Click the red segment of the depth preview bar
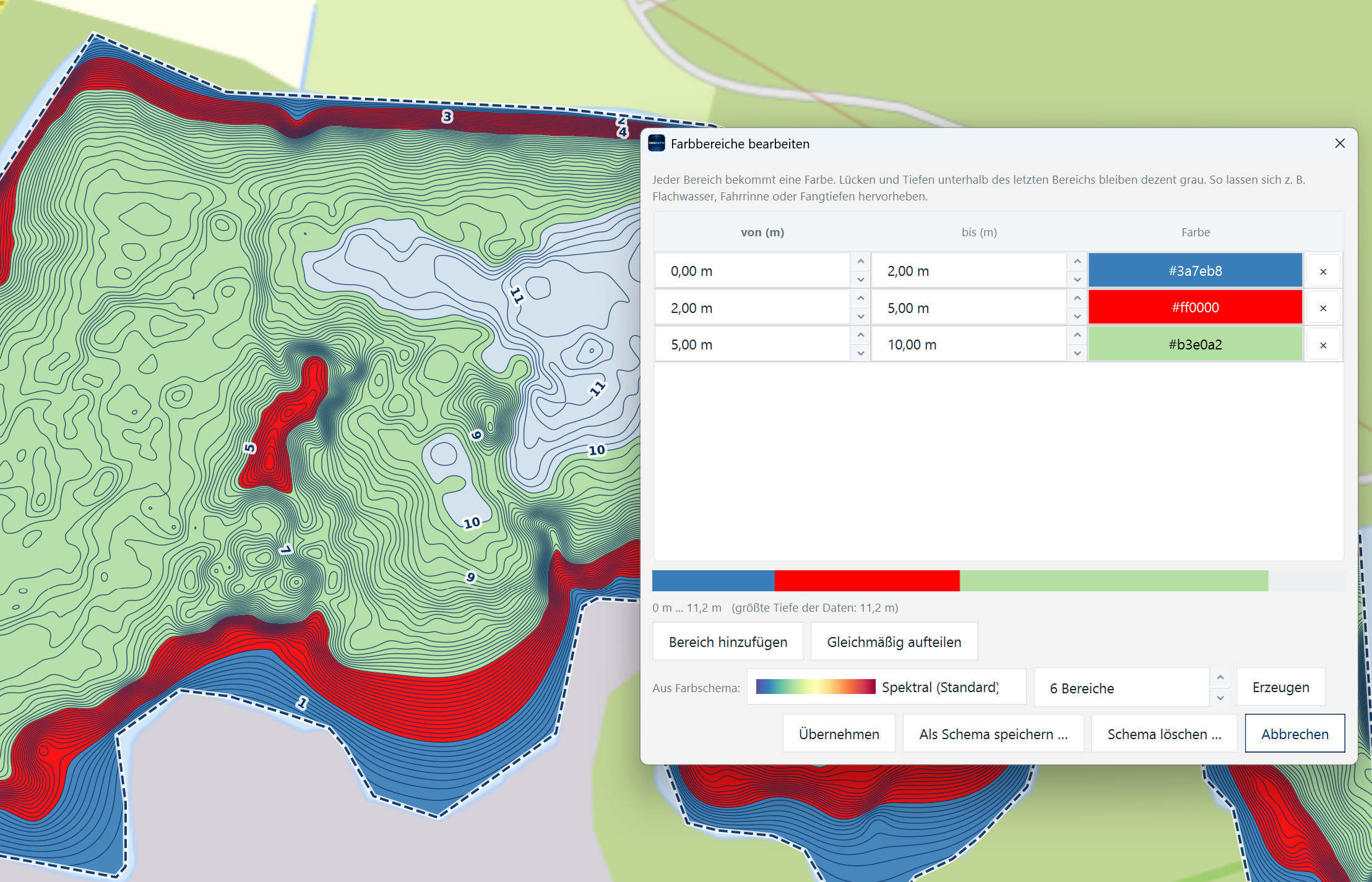This screenshot has width=1372, height=882. pyautogui.click(x=866, y=581)
